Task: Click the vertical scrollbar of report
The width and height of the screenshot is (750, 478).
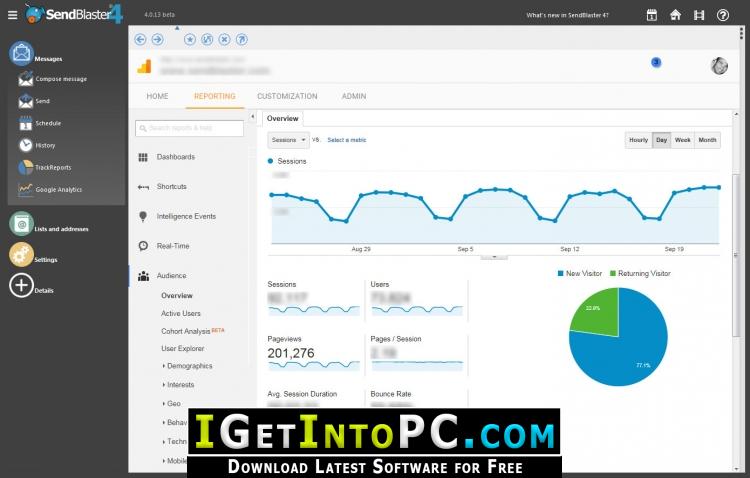Action: [x=736, y=256]
